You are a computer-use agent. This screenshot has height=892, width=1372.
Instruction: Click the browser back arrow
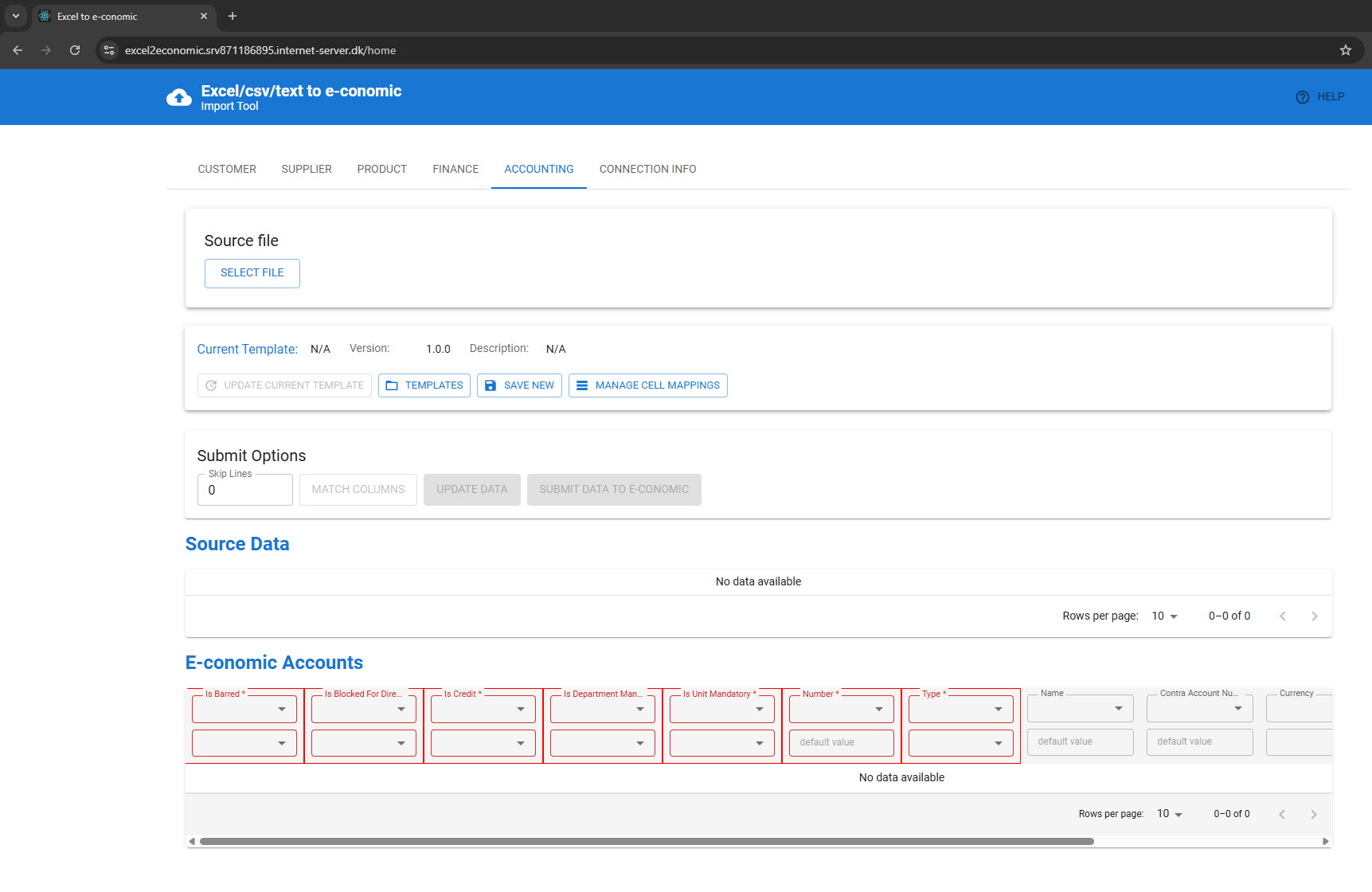coord(18,50)
